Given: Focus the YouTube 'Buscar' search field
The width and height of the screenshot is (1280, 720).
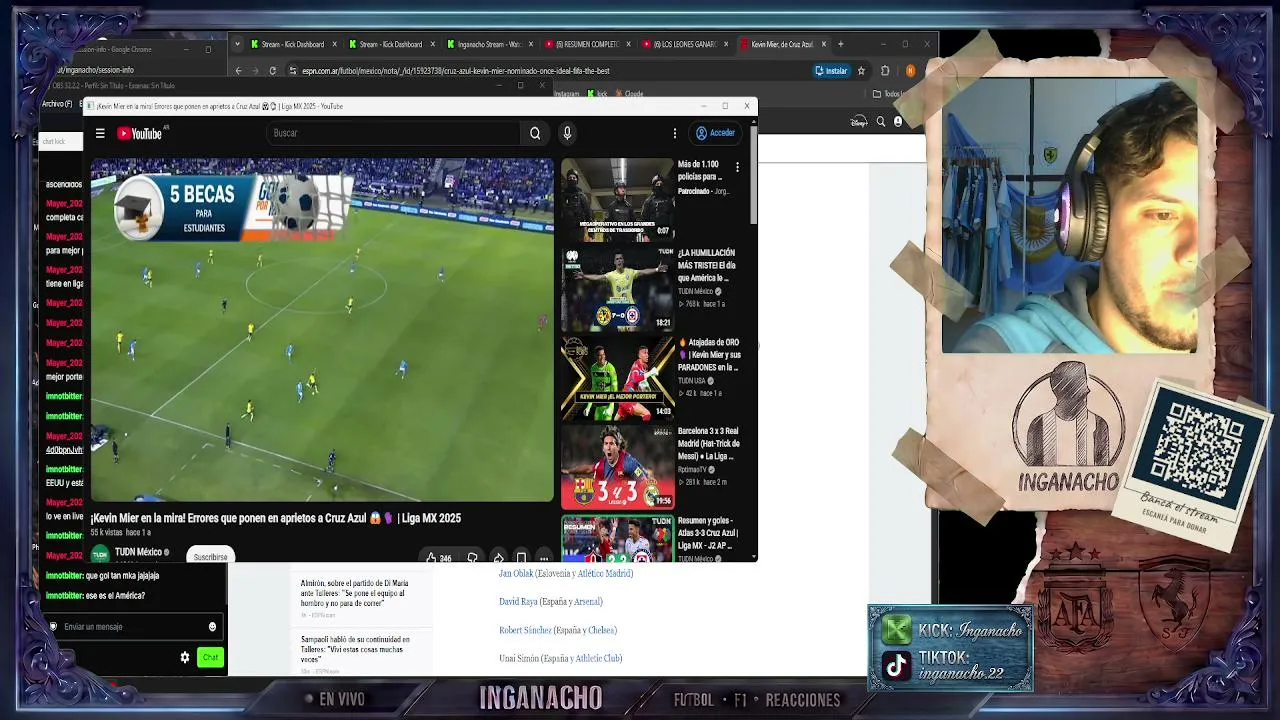Looking at the screenshot, I should (x=395, y=133).
